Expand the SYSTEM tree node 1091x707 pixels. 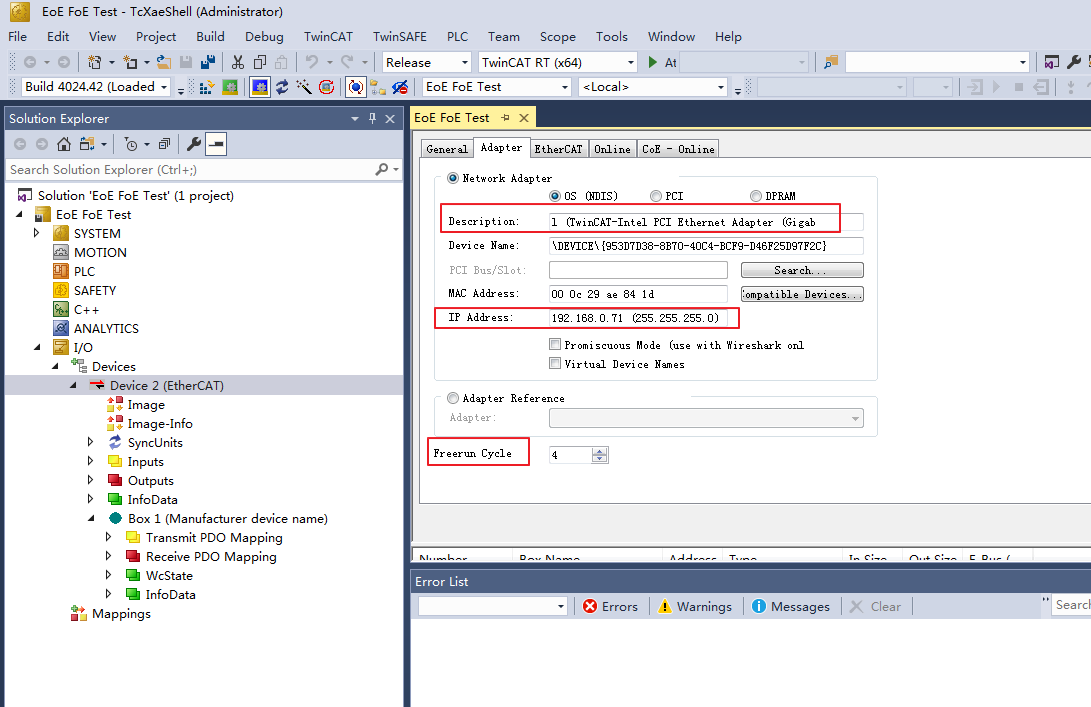(37, 233)
